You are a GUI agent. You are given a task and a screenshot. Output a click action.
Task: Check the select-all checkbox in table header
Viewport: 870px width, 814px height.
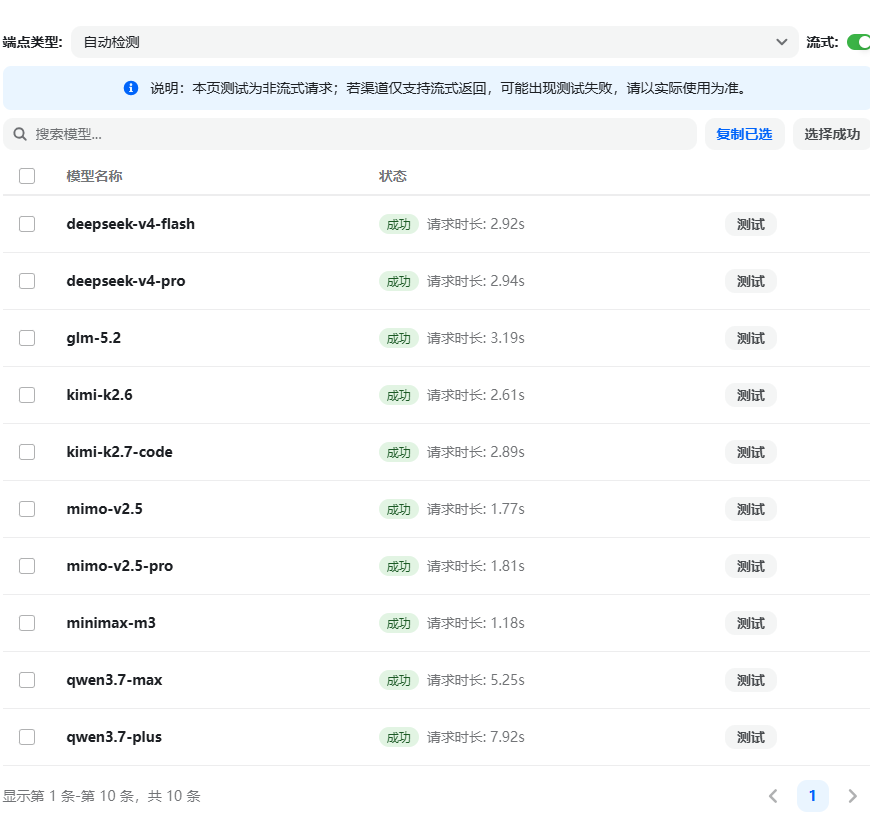[x=27, y=176]
